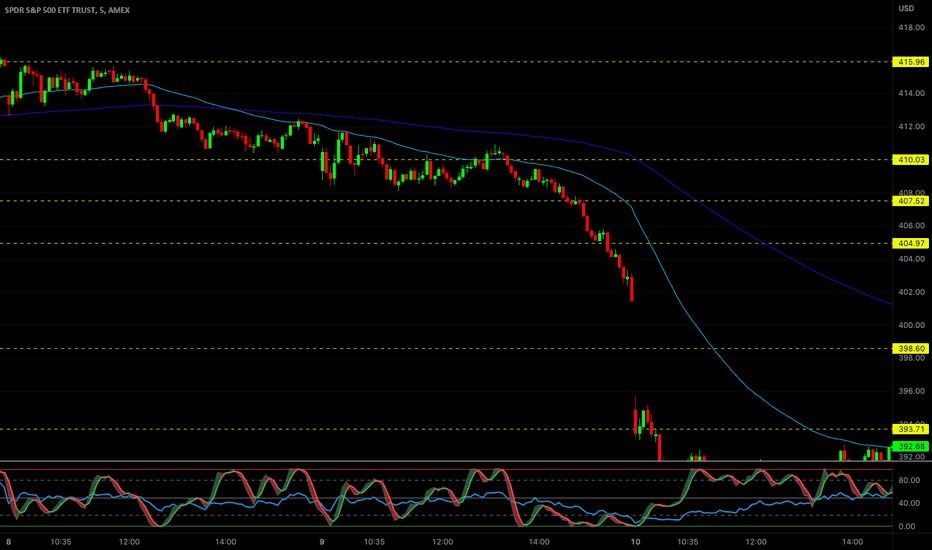Click the 418.00 price axis tick
This screenshot has height=550, width=932.
pos(911,27)
